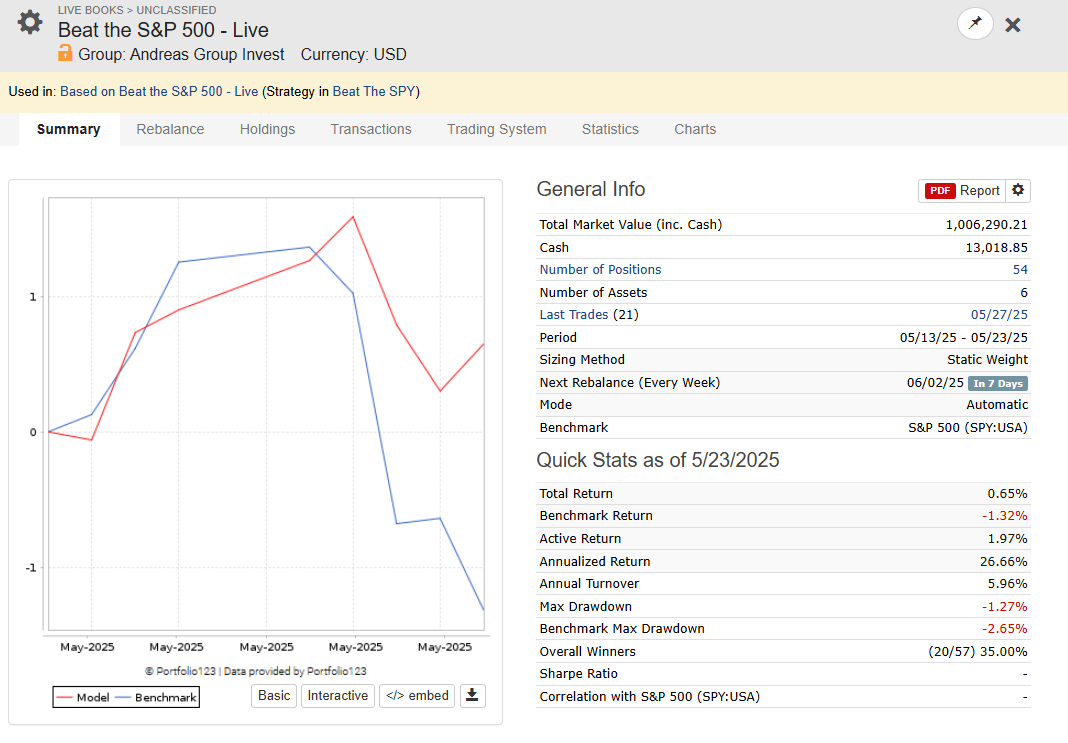Open the gear settings icon beside title
Image resolution: width=1068 pixels, height=743 pixels.
tap(30, 22)
